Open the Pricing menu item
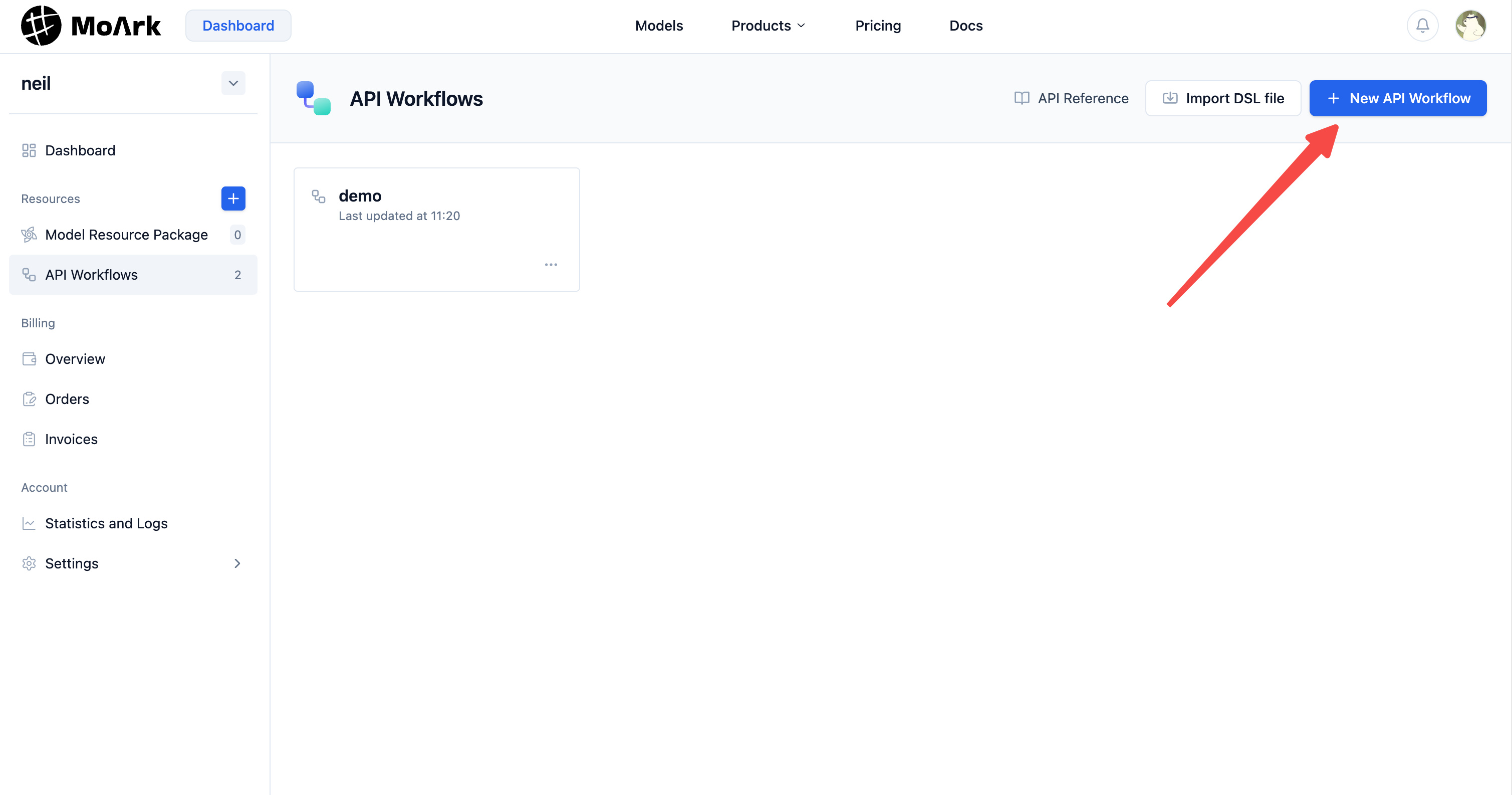 pyautogui.click(x=878, y=25)
